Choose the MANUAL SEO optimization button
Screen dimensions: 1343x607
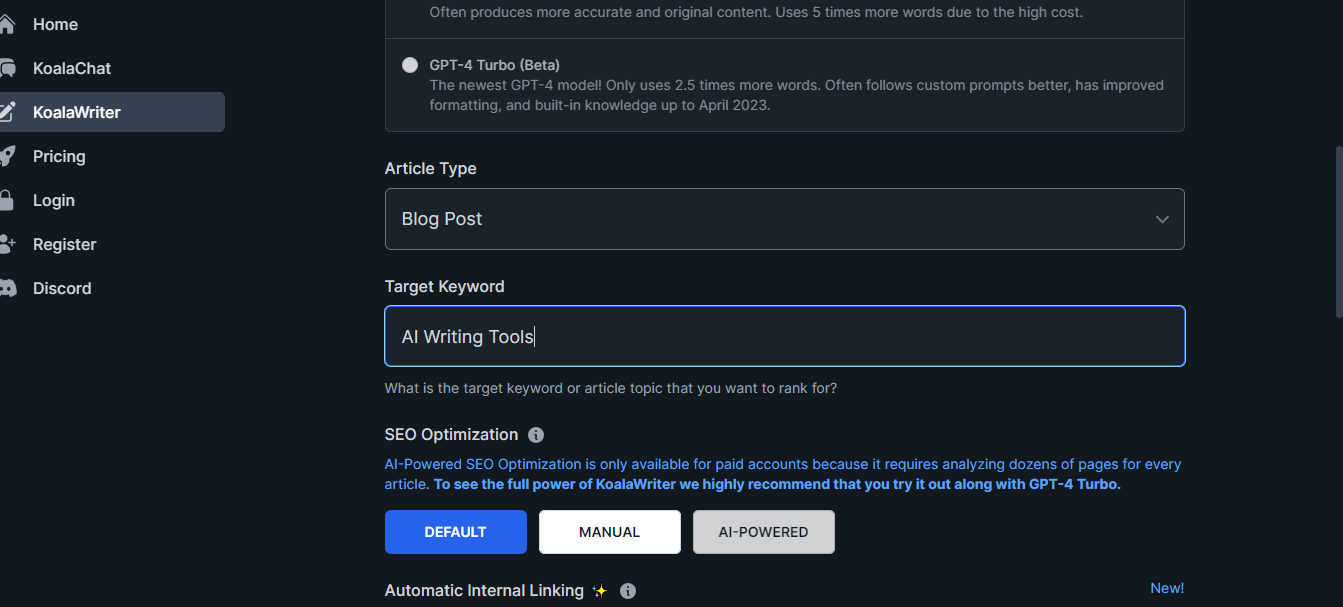[610, 532]
